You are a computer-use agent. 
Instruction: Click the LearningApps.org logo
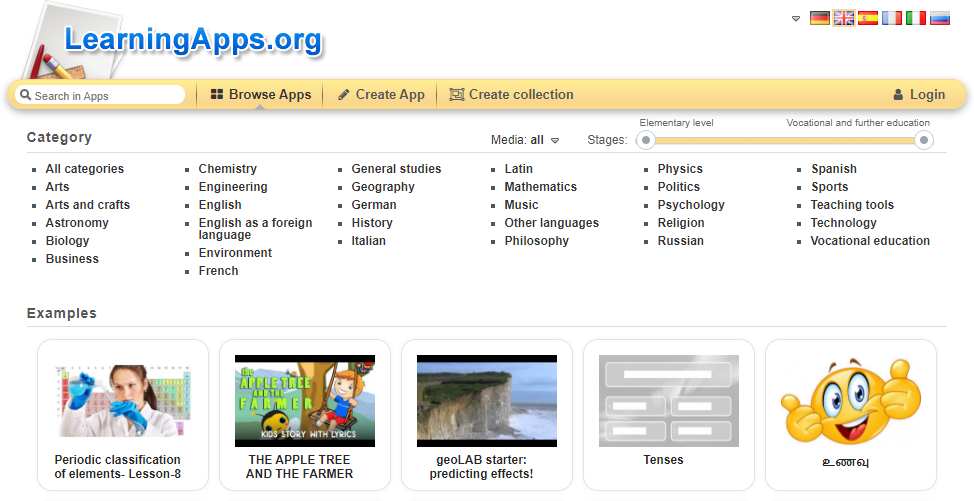point(193,39)
